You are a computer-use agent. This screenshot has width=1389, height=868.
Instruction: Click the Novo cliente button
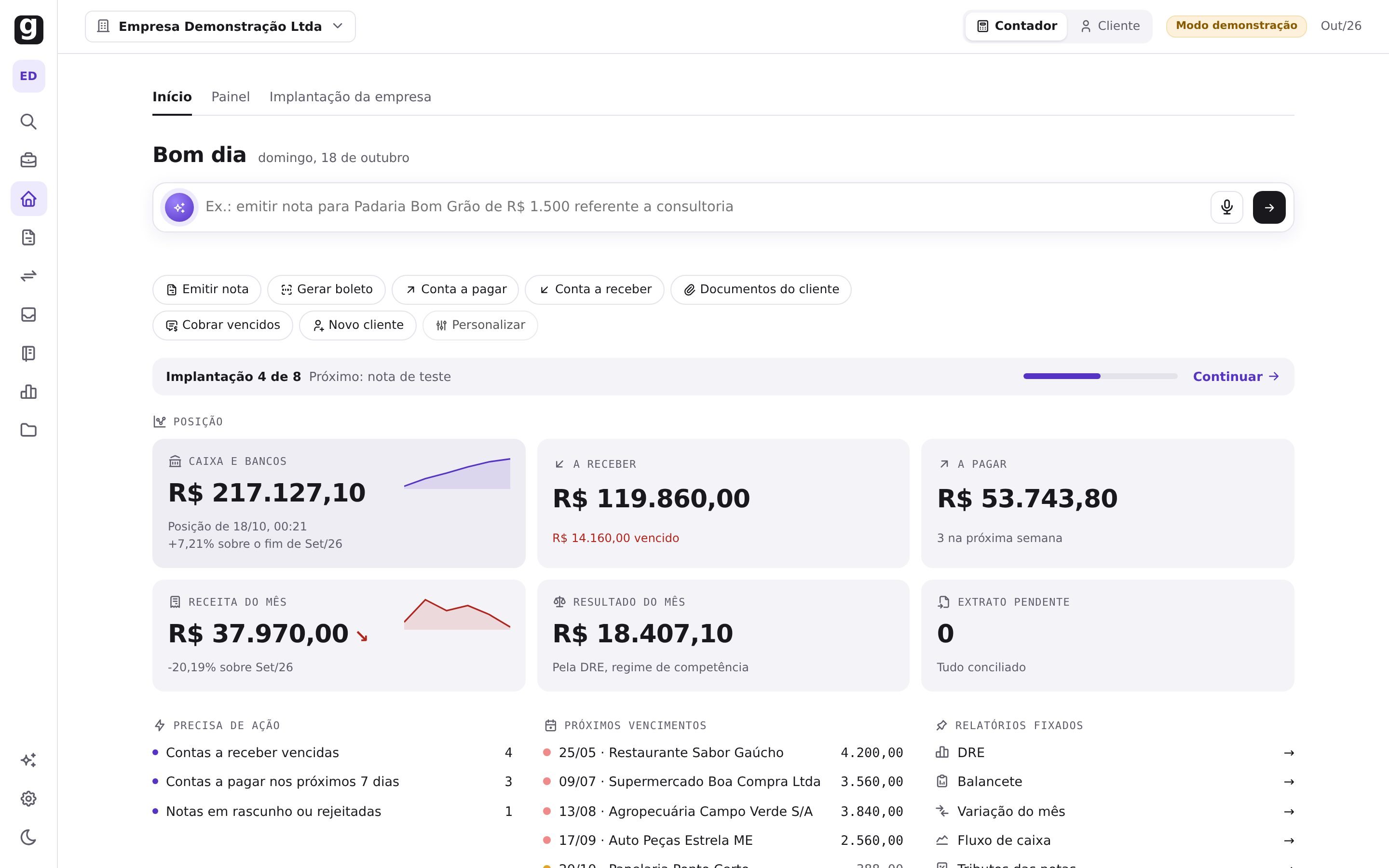click(x=357, y=325)
